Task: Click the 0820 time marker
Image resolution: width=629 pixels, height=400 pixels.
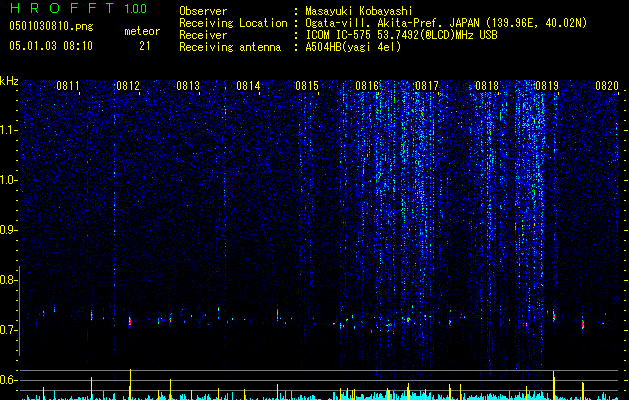Action: coord(607,86)
